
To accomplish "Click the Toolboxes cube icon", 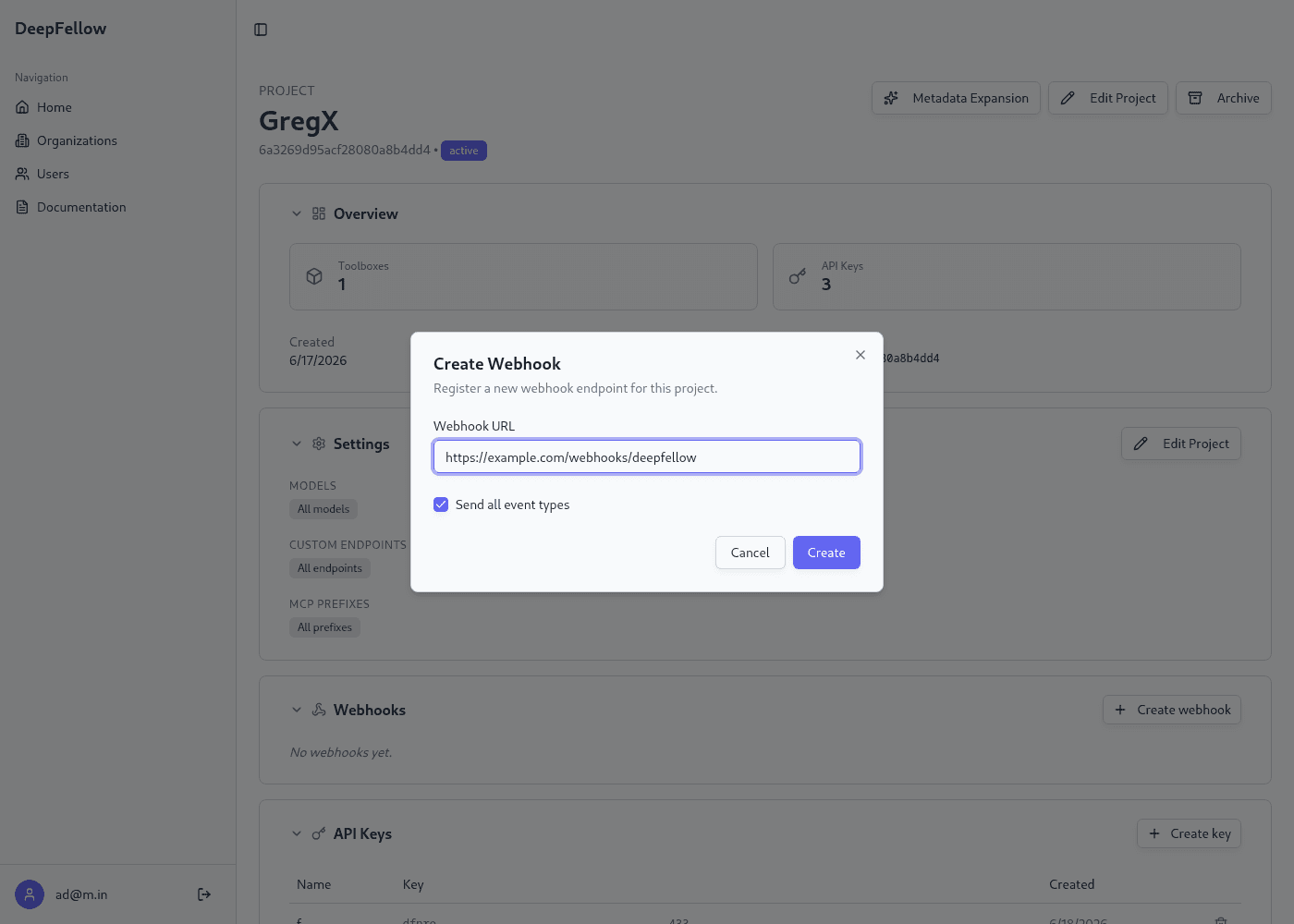I will 314,276.
